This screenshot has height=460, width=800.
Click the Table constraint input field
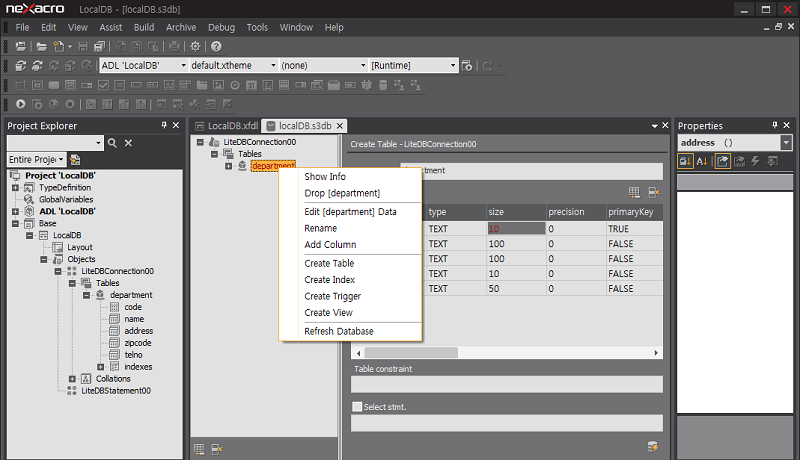[x=507, y=385]
